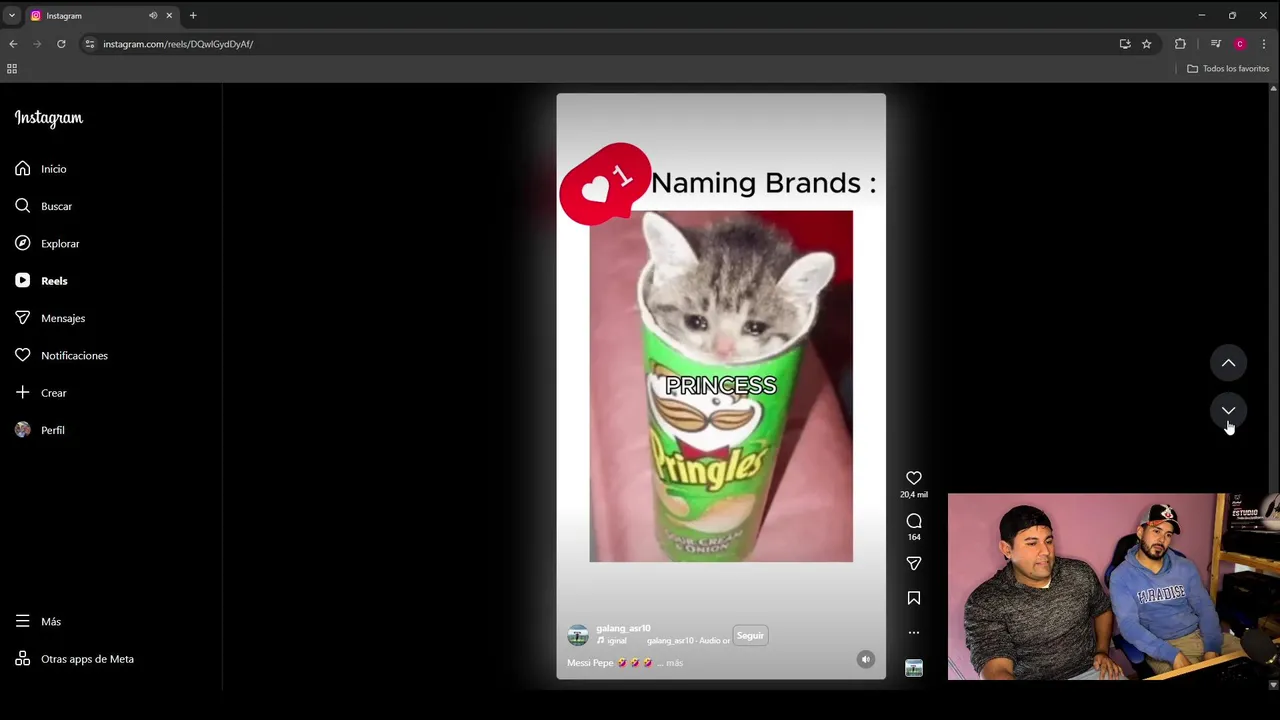
Task: Open a new browser tab with plus
Action: click(x=193, y=15)
